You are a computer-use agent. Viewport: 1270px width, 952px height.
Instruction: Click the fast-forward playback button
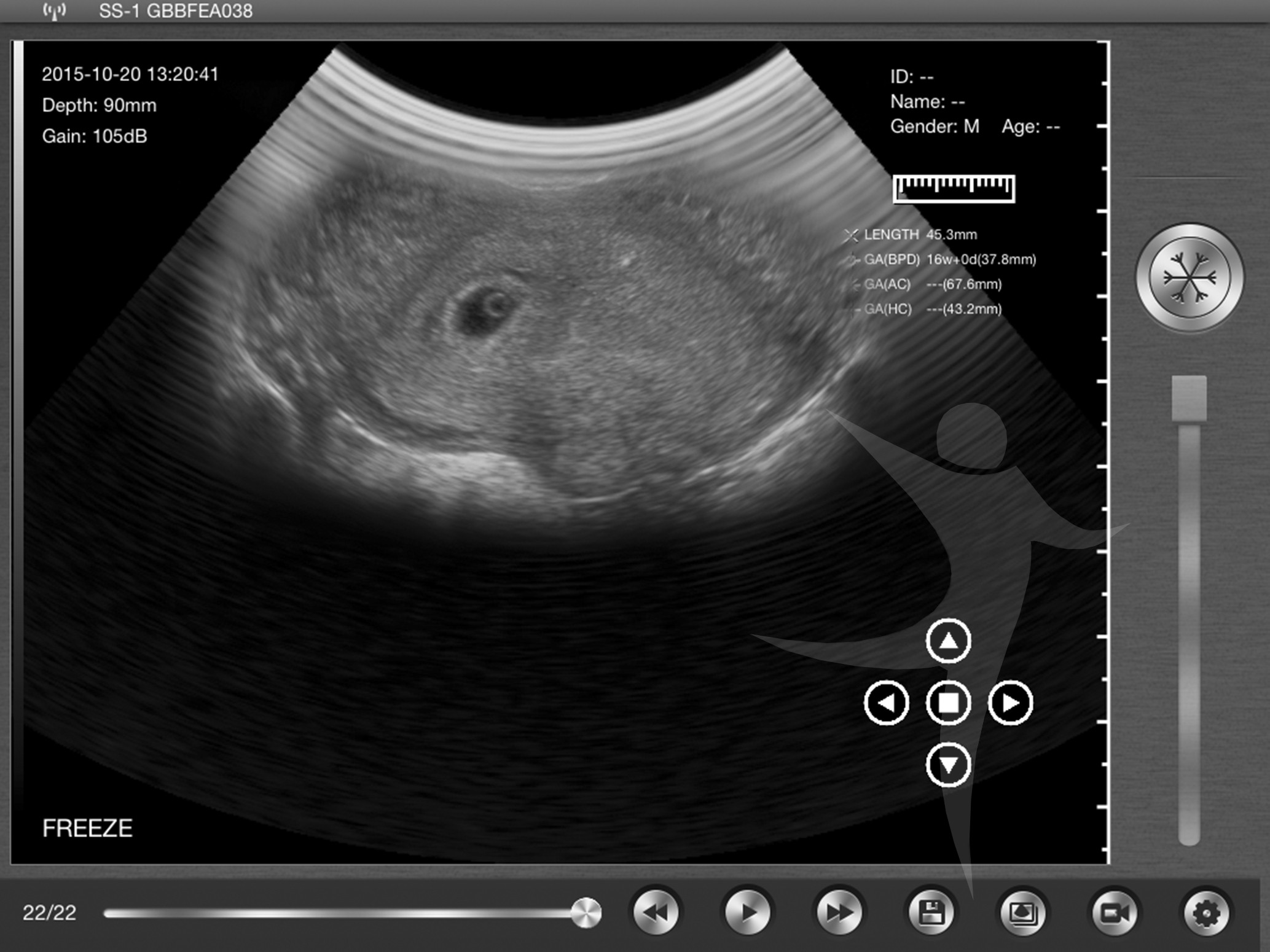click(x=839, y=913)
